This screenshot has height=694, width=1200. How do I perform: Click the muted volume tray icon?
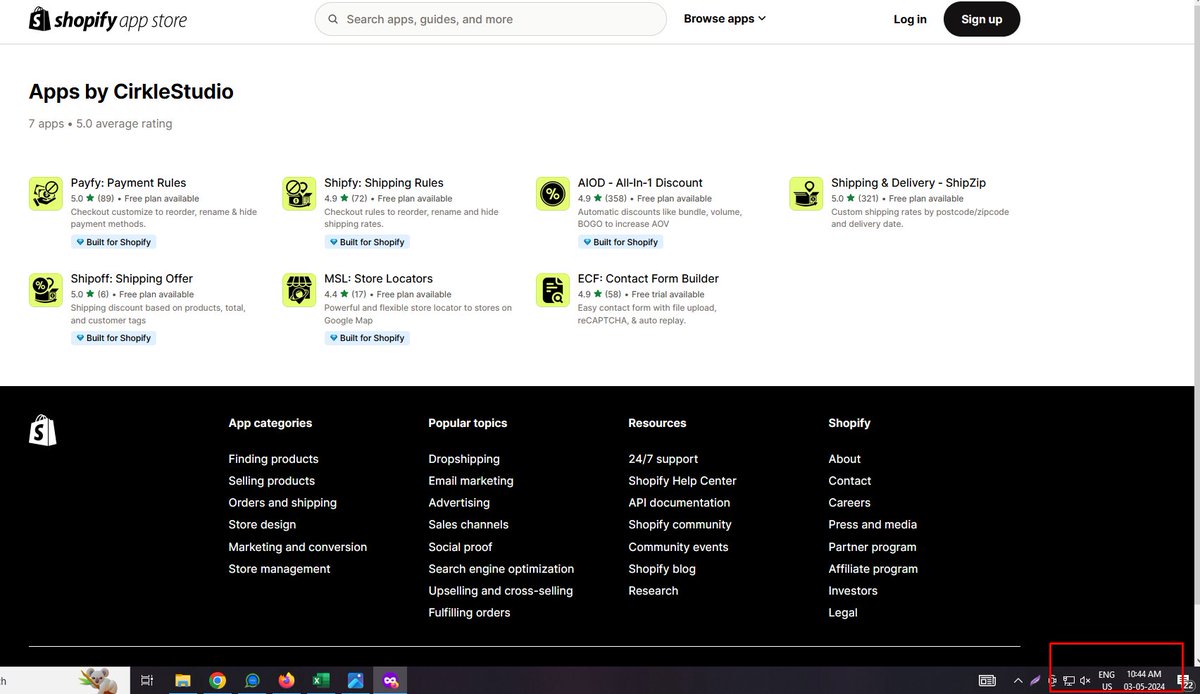click(x=1085, y=681)
